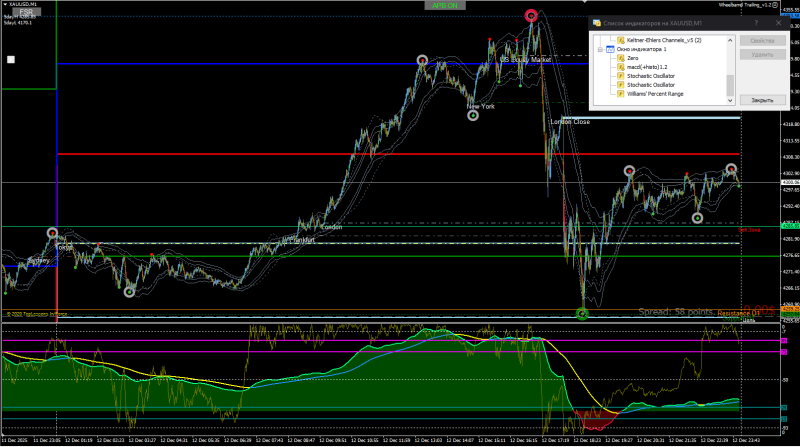
Task: Close the indicator list dialog with X
Action: click(x=778, y=23)
